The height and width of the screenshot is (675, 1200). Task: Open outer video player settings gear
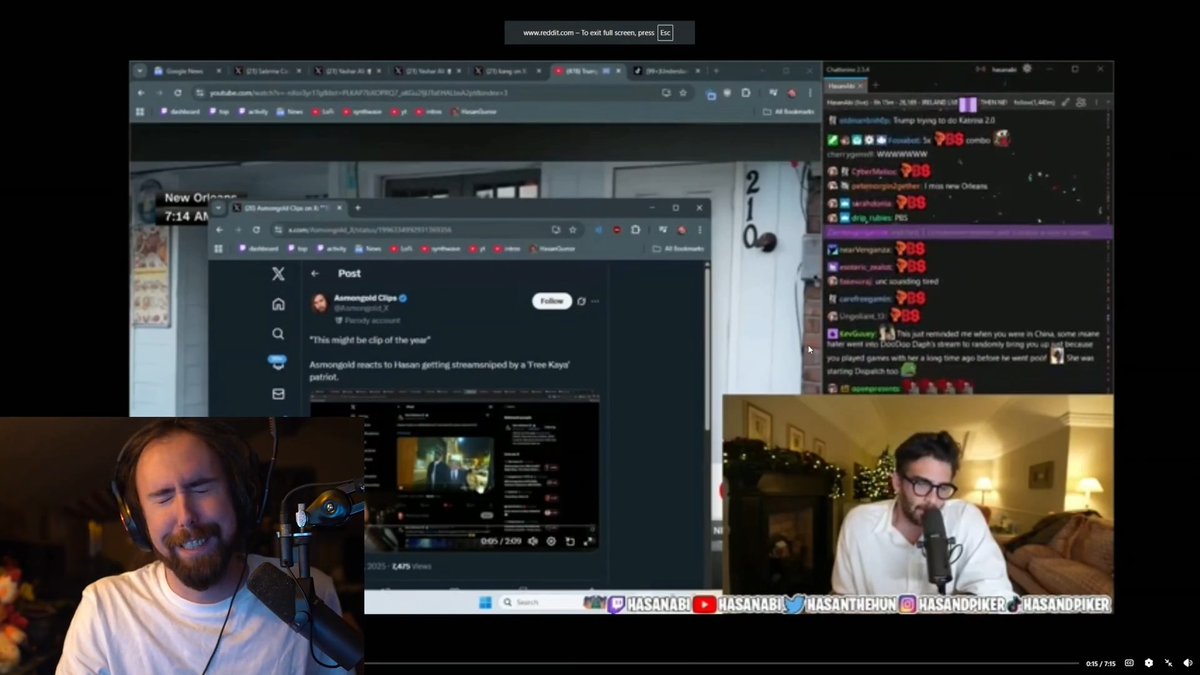click(1148, 663)
